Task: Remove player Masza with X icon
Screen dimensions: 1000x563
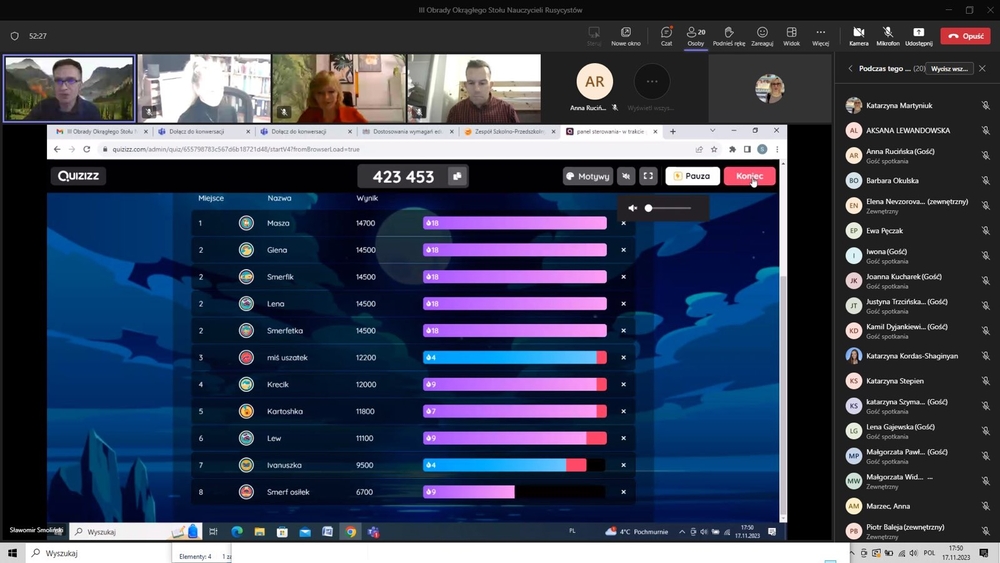Action: (624, 223)
